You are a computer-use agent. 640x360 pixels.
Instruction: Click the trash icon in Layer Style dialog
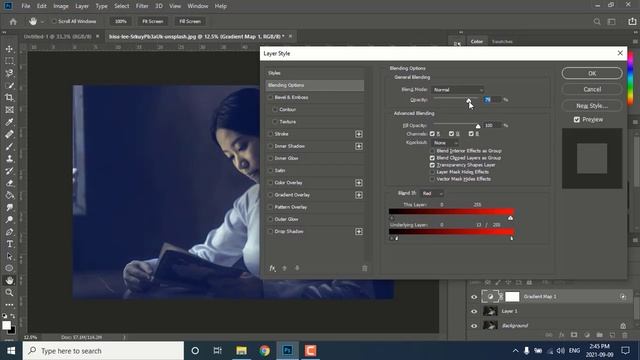point(364,268)
